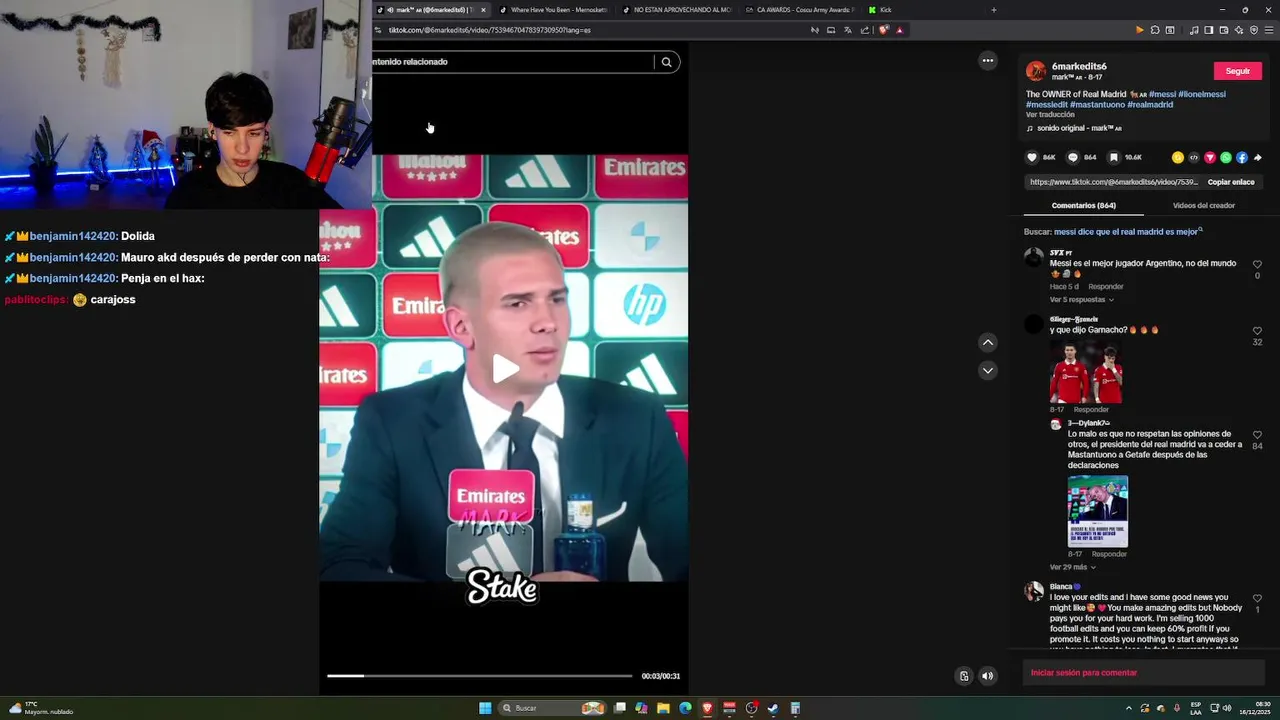The image size is (1280, 720).
Task: Follow the creator with Seguir button
Action: pos(1238,71)
